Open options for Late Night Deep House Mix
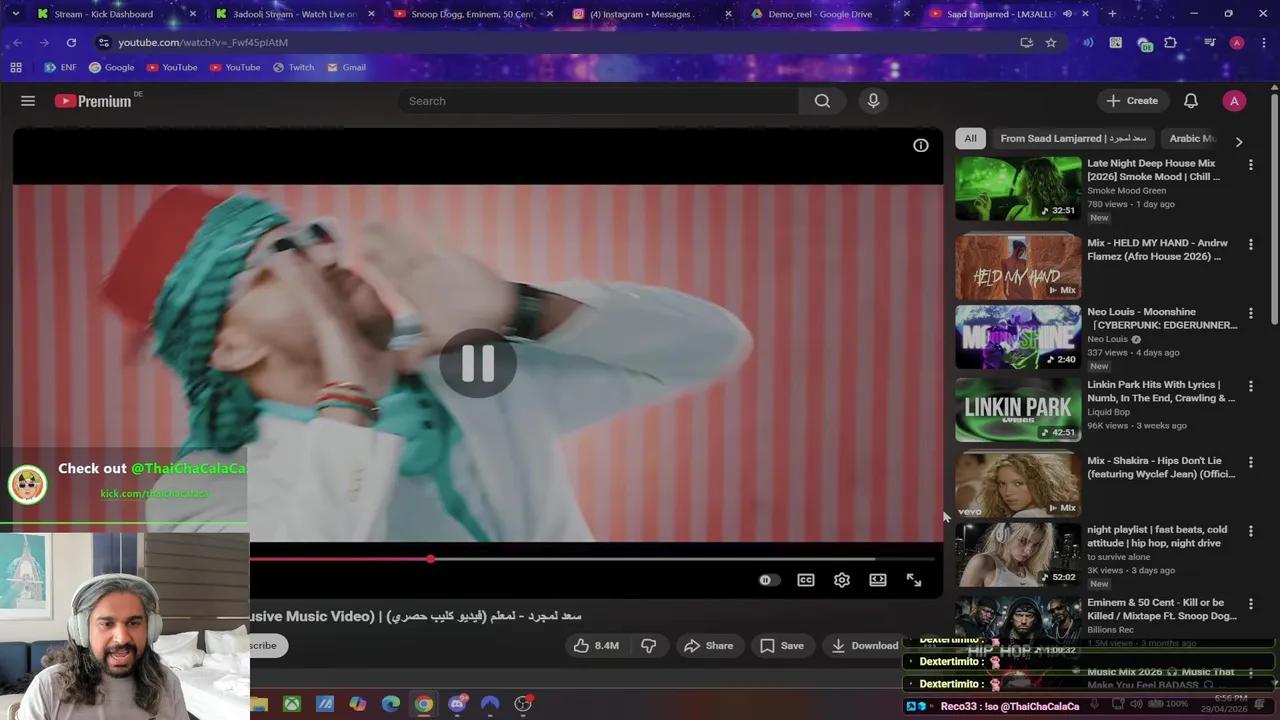 point(1250,164)
